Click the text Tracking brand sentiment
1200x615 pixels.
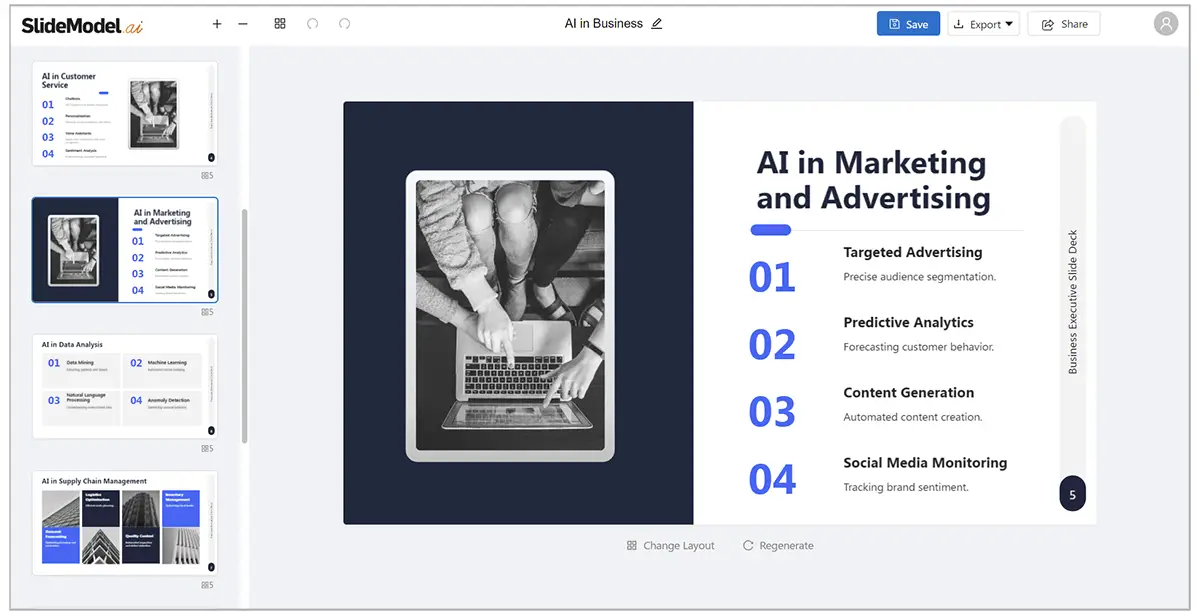(906, 487)
